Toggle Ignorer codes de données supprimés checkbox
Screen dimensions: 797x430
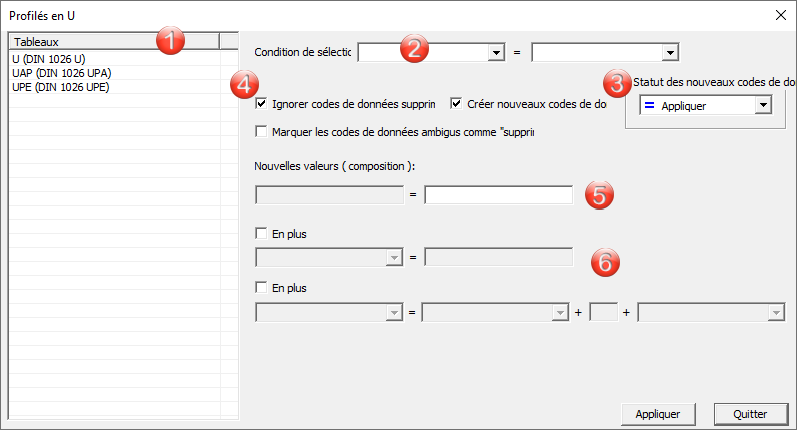click(262, 103)
